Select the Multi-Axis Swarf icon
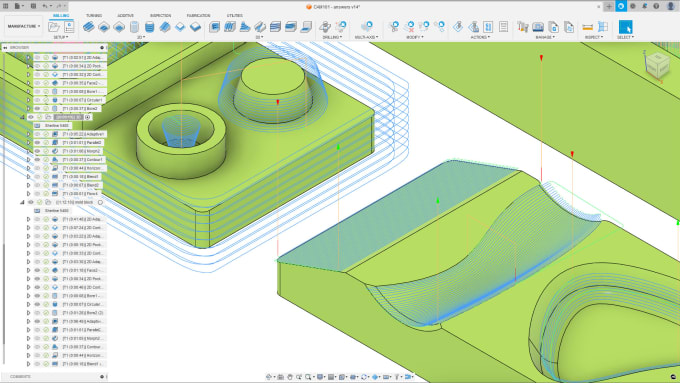Viewport: 680px width, 383px height. click(367, 27)
